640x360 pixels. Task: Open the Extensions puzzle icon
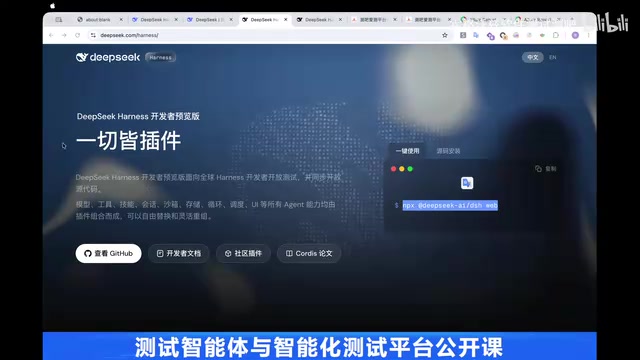pos(556,36)
